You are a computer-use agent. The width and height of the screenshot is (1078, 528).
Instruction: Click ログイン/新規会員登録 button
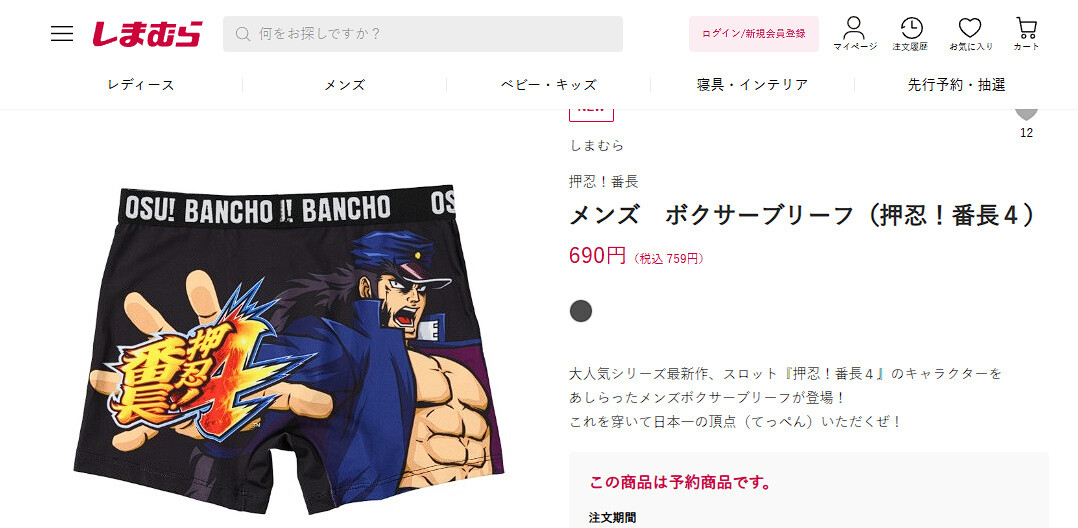(x=754, y=34)
